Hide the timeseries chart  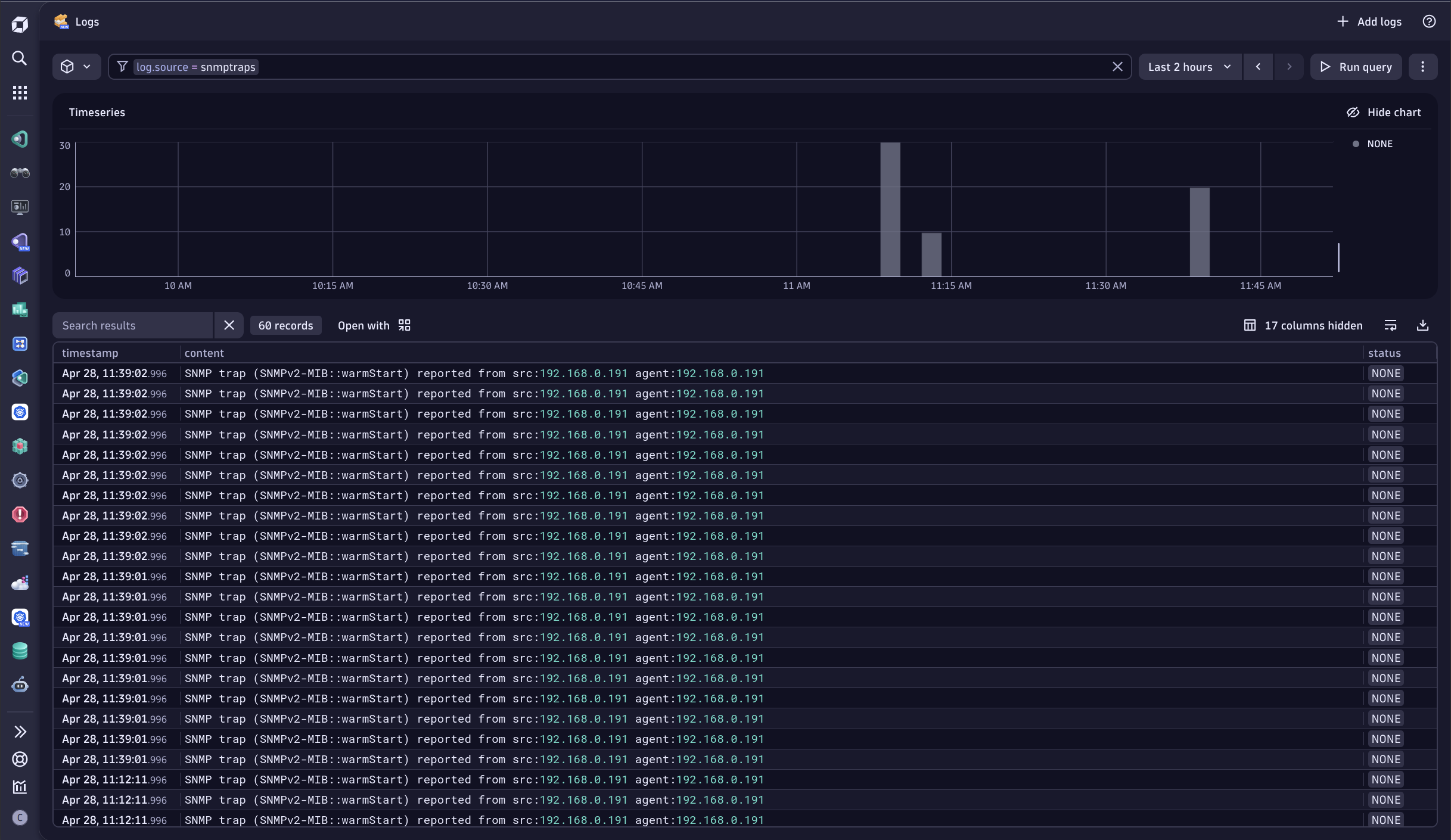pos(1384,112)
